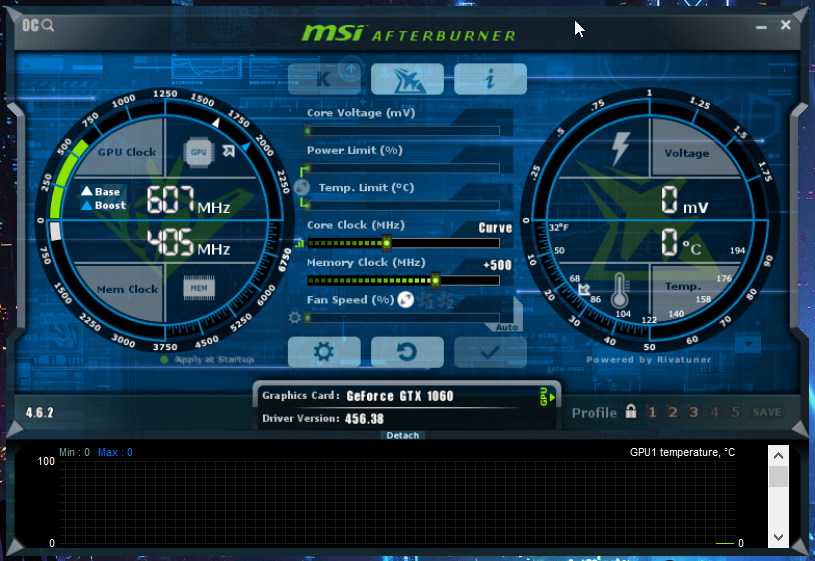
Task: Open the OC Scanner
Action: 38,25
